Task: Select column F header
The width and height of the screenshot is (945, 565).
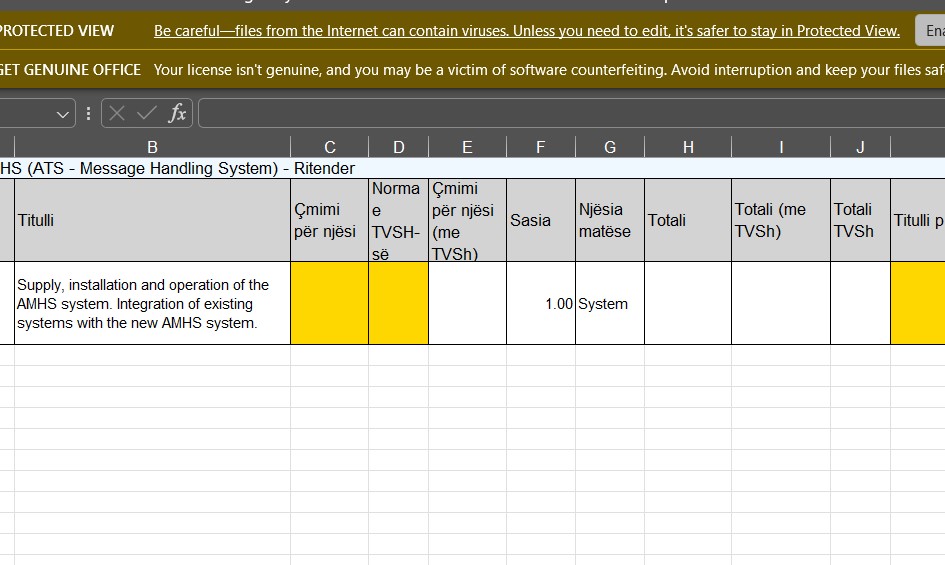Action: (540, 147)
